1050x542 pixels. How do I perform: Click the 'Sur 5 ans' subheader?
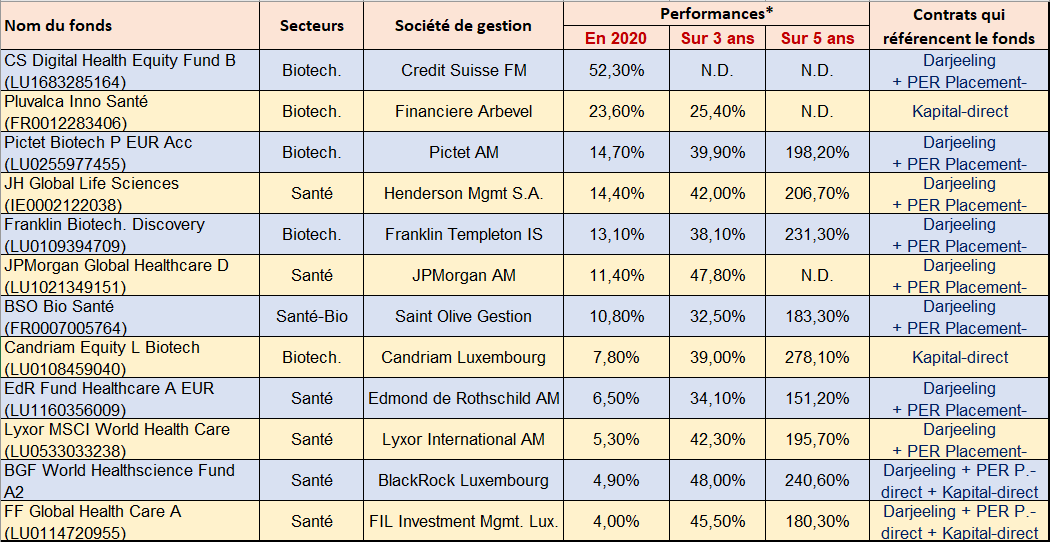coord(818,38)
